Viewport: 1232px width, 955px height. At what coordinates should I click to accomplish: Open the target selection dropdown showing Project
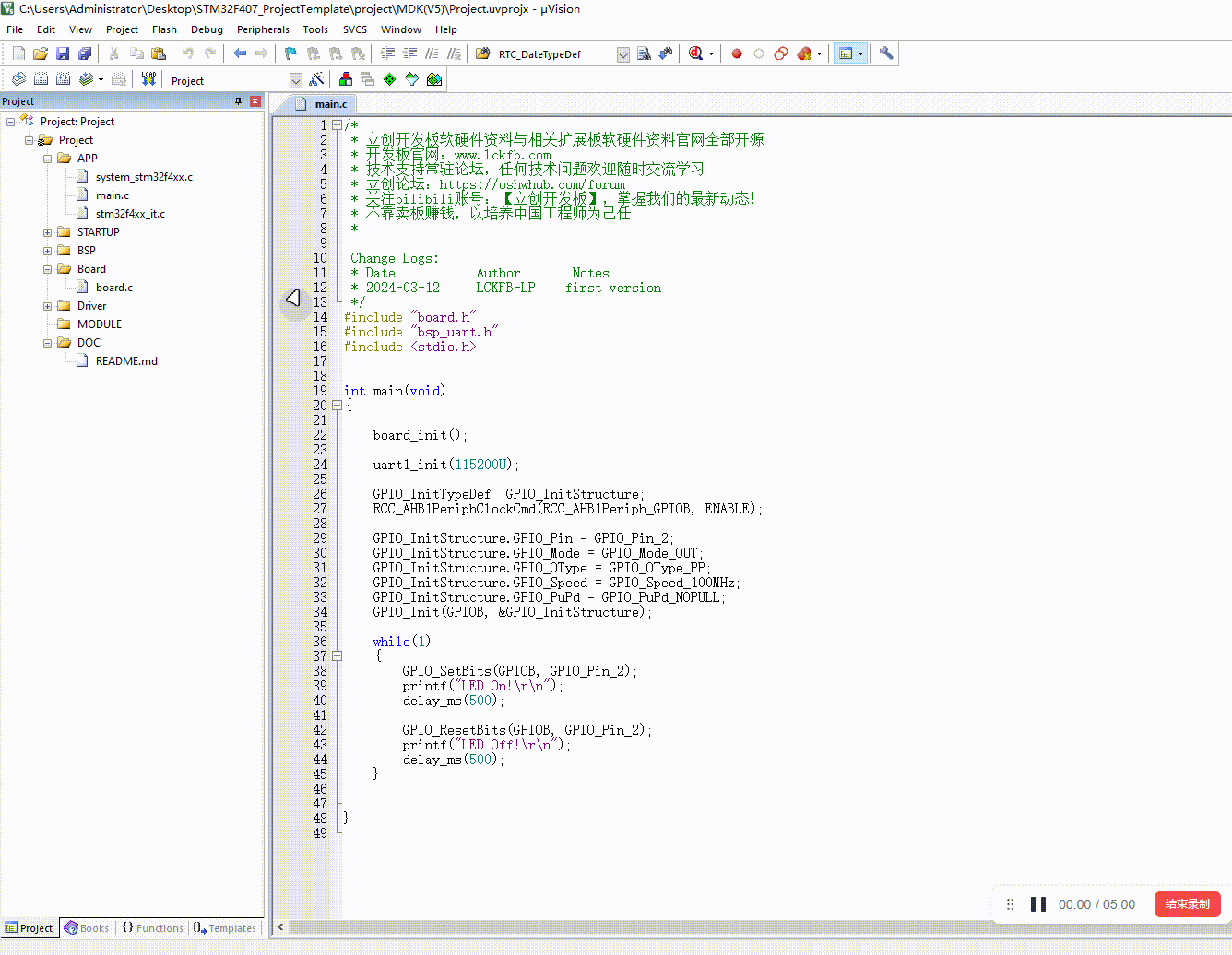pos(295,80)
